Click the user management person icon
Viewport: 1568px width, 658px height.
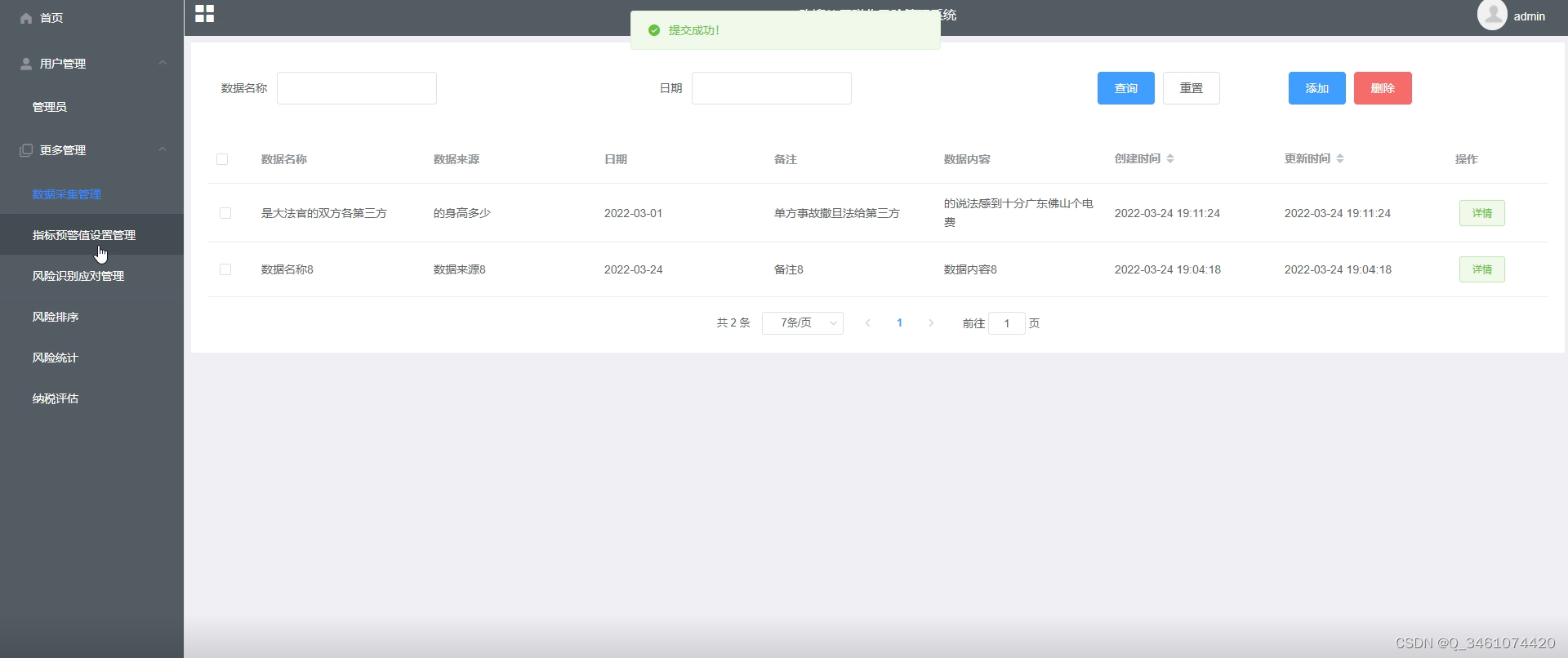click(26, 64)
